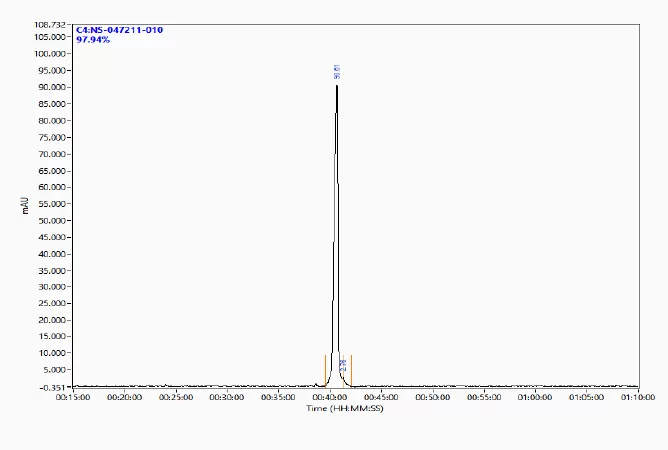The height and width of the screenshot is (450, 668).
Task: Click y-axis maximum value 108.732
Action: (x=50, y=25)
